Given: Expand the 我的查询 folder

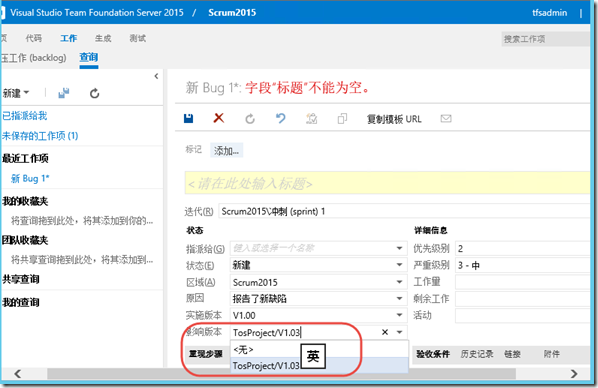Looking at the screenshot, I should 21,302.
